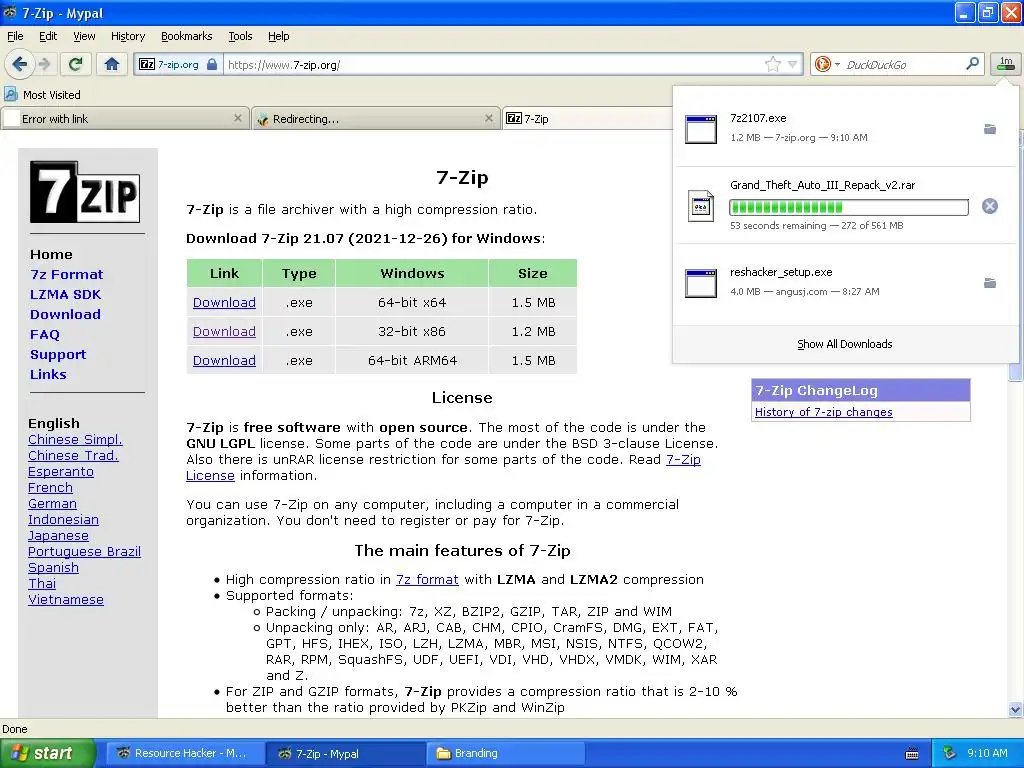Open the Tools menu
The height and width of the screenshot is (768, 1024).
point(240,36)
